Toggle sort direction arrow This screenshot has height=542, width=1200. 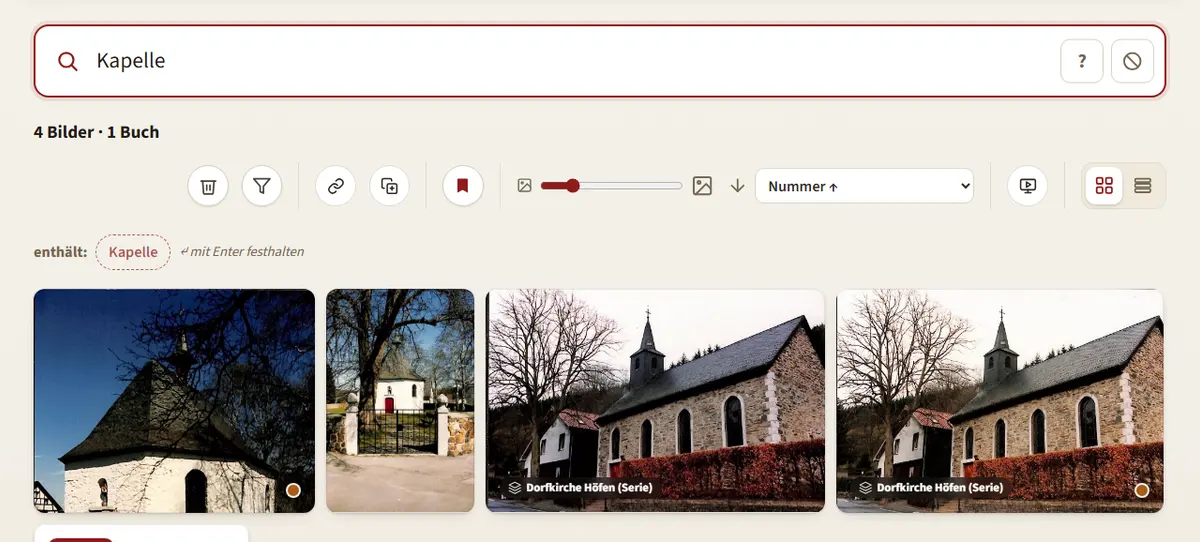[x=738, y=186]
